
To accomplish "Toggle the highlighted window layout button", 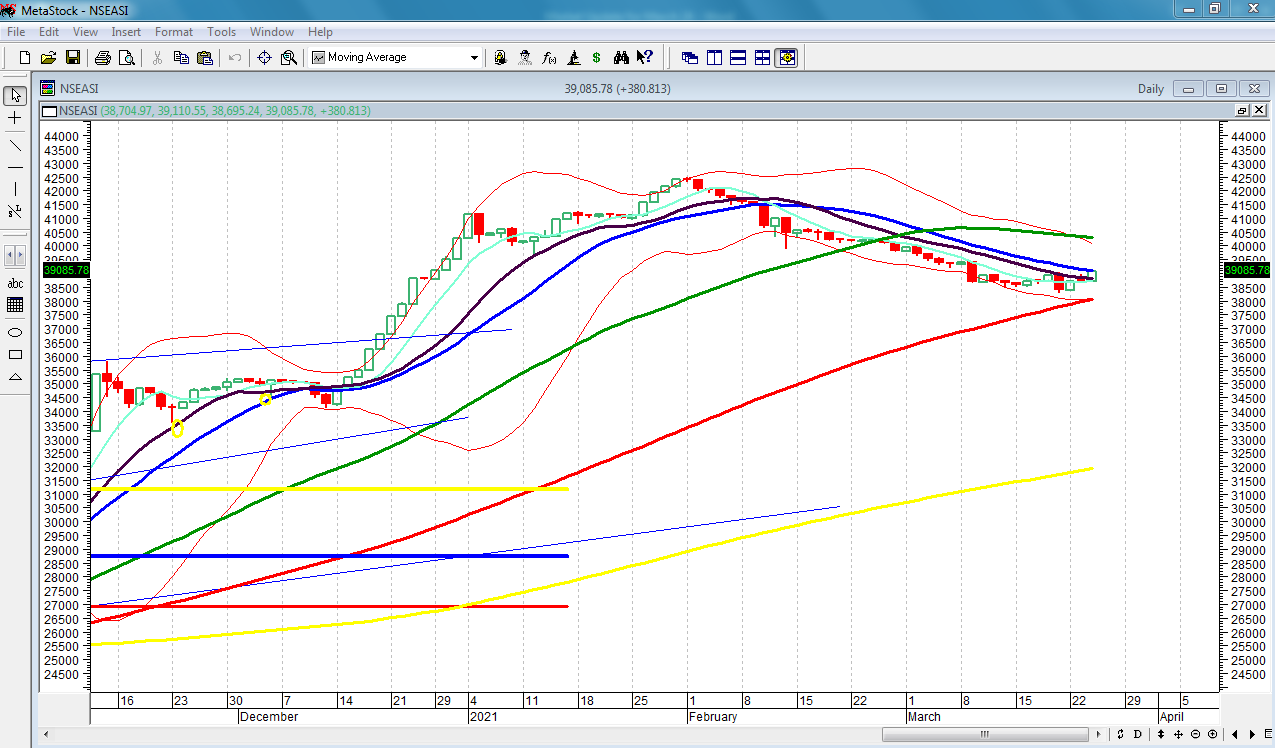I will point(786,58).
